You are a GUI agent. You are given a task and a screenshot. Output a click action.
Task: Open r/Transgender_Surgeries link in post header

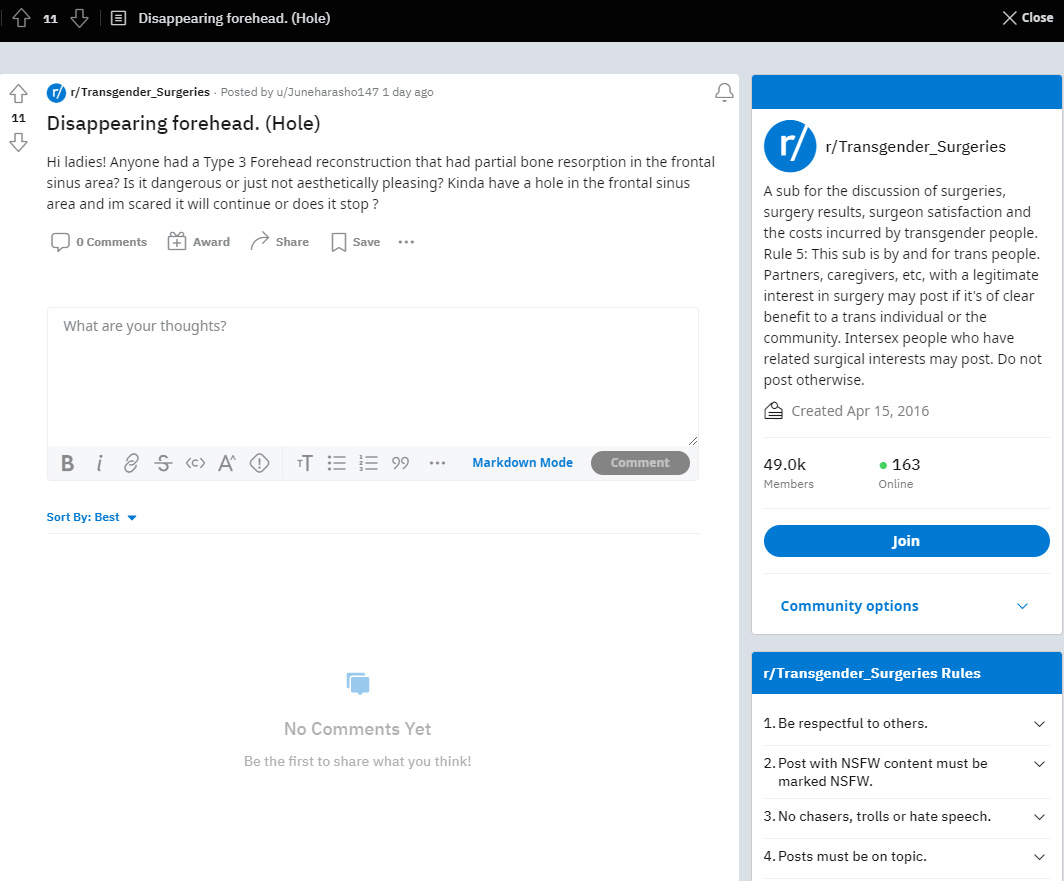point(140,92)
